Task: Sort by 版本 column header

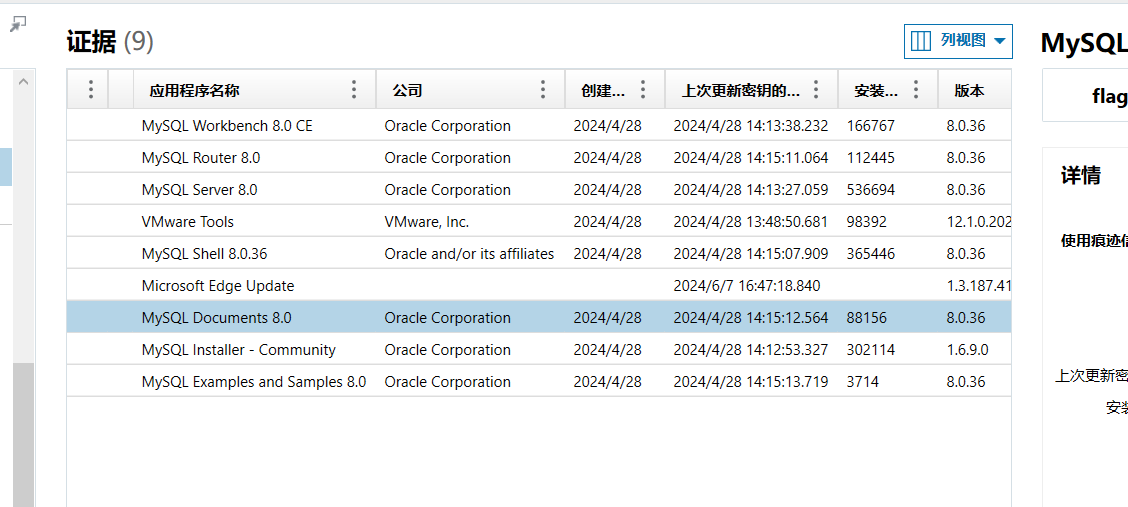Action: click(969, 91)
